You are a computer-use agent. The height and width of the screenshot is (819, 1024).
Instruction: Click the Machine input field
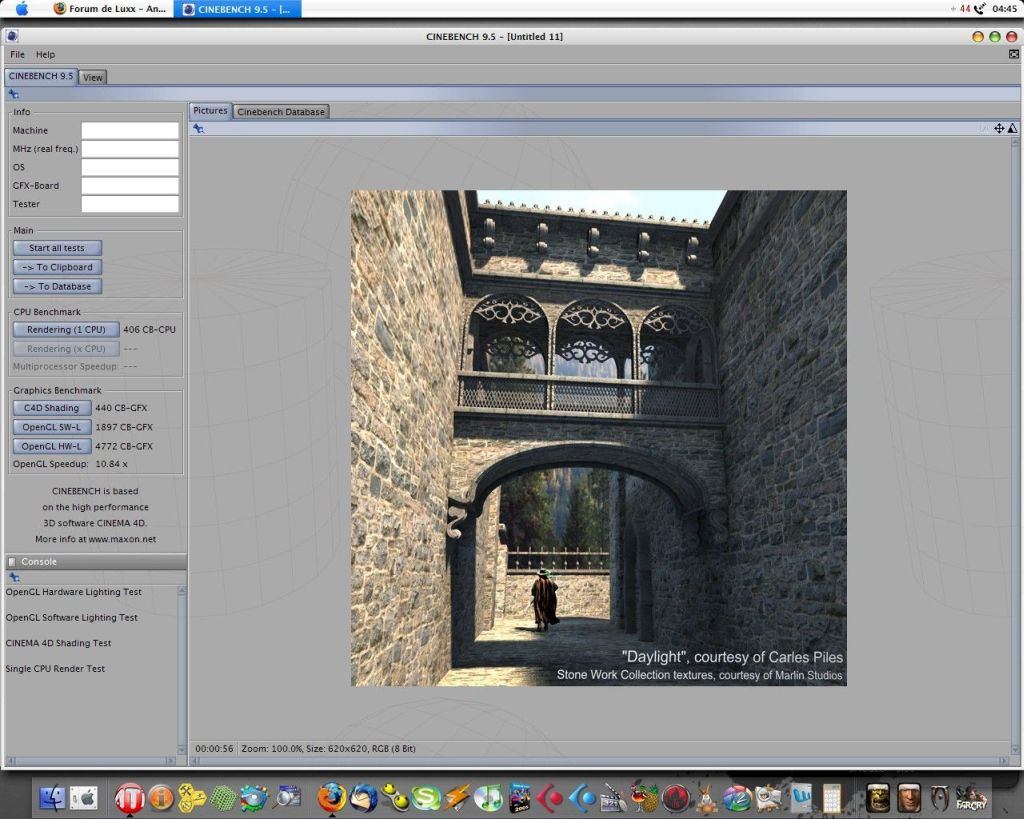130,131
